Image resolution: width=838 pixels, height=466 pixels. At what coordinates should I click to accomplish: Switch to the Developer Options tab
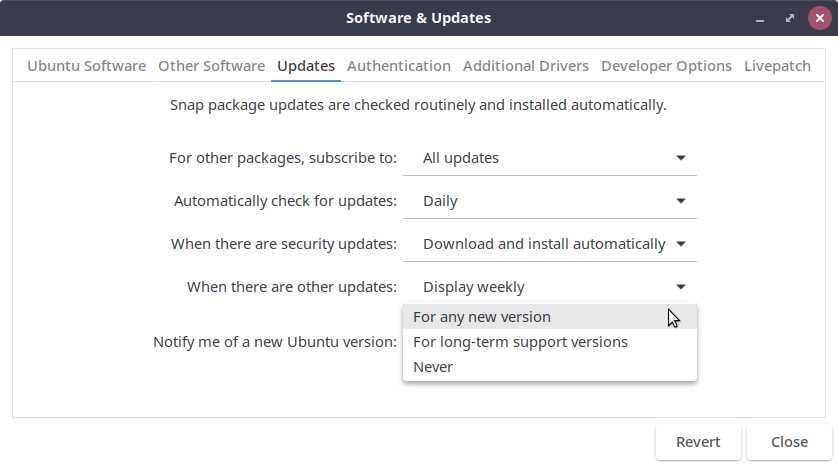[x=666, y=66]
